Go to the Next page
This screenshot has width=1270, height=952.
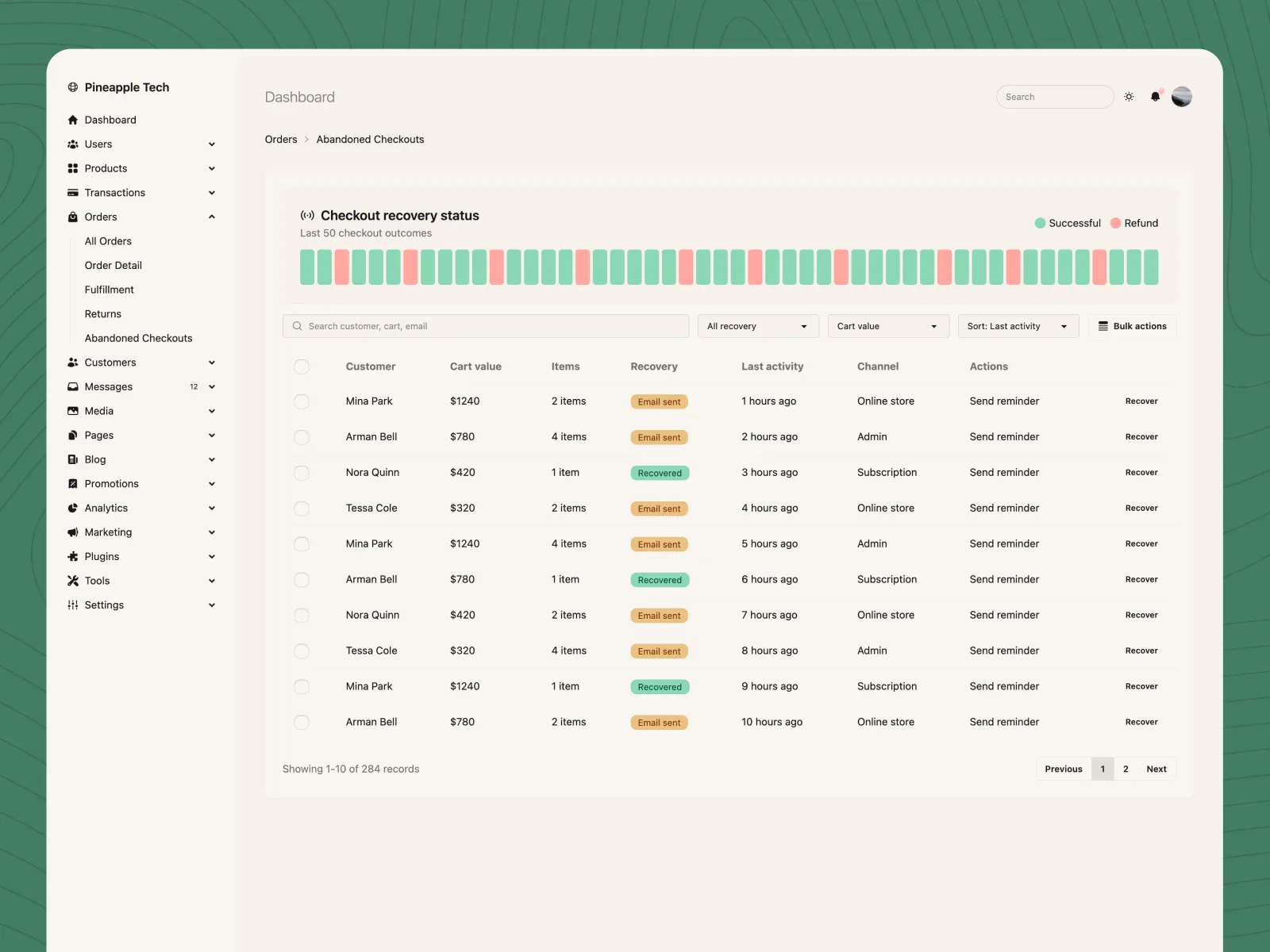(x=1156, y=769)
